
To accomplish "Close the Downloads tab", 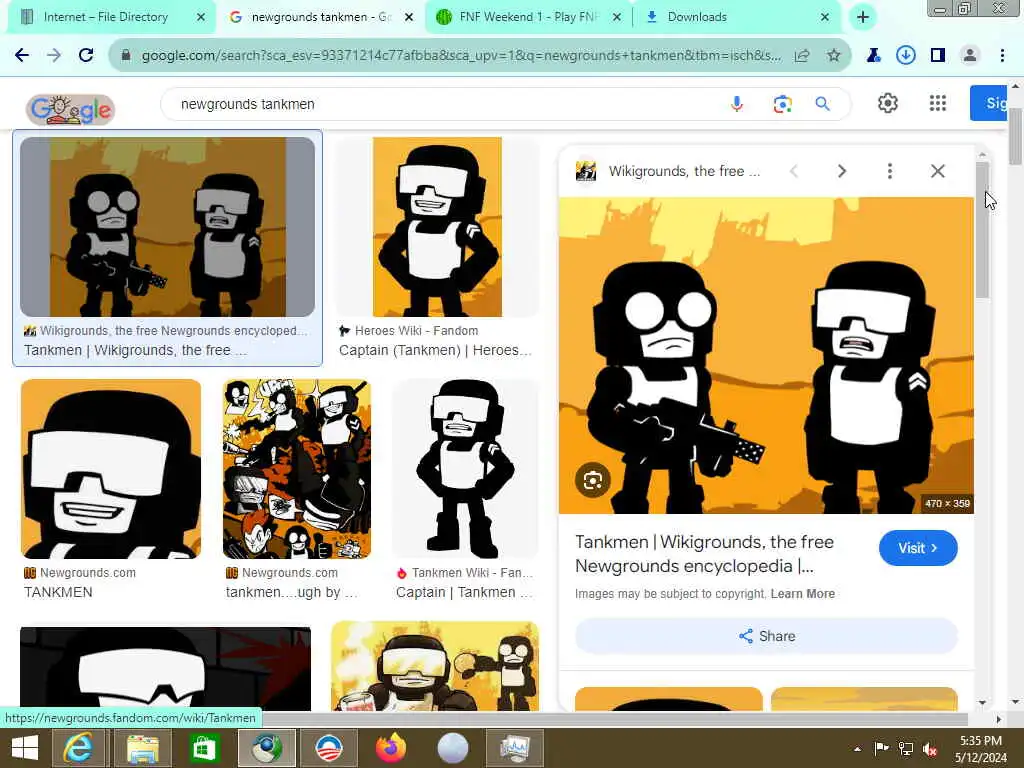I will 825,17.
